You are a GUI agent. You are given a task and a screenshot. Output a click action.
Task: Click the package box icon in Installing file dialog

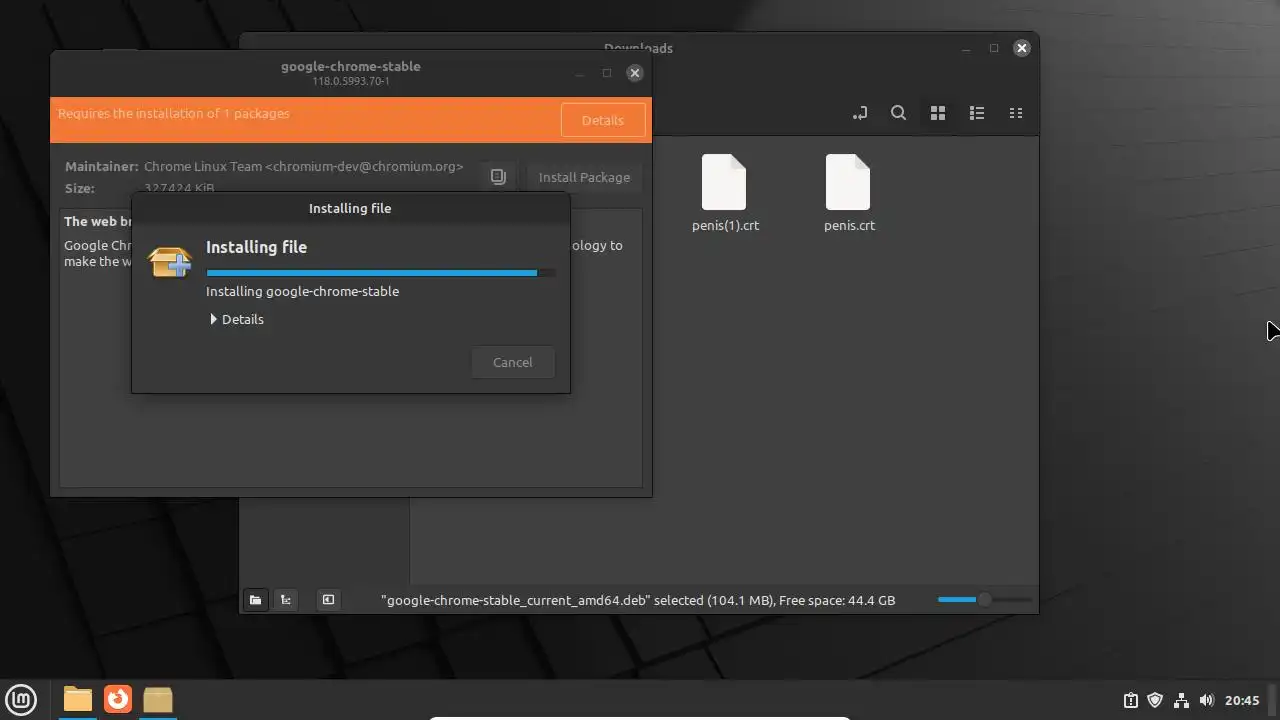[170, 262]
